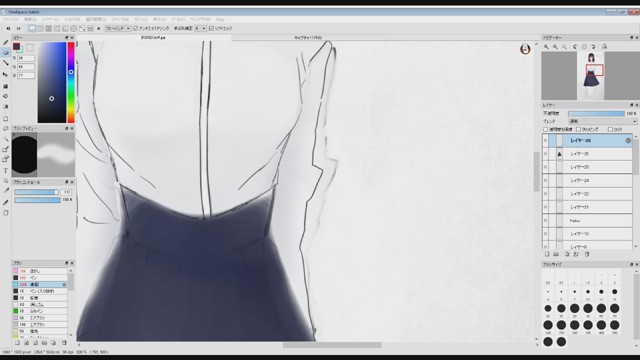Click the new layer icon below layer list

pyautogui.click(x=547, y=254)
